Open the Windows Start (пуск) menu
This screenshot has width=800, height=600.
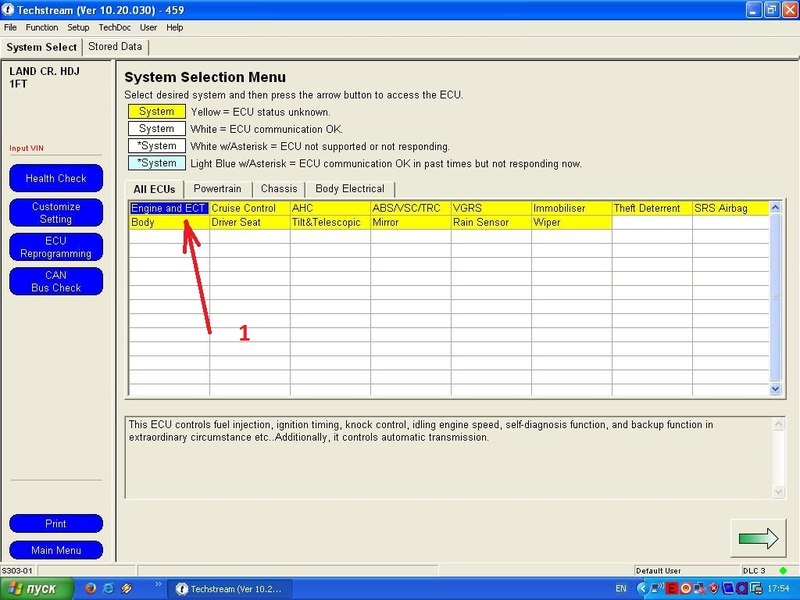point(33,589)
